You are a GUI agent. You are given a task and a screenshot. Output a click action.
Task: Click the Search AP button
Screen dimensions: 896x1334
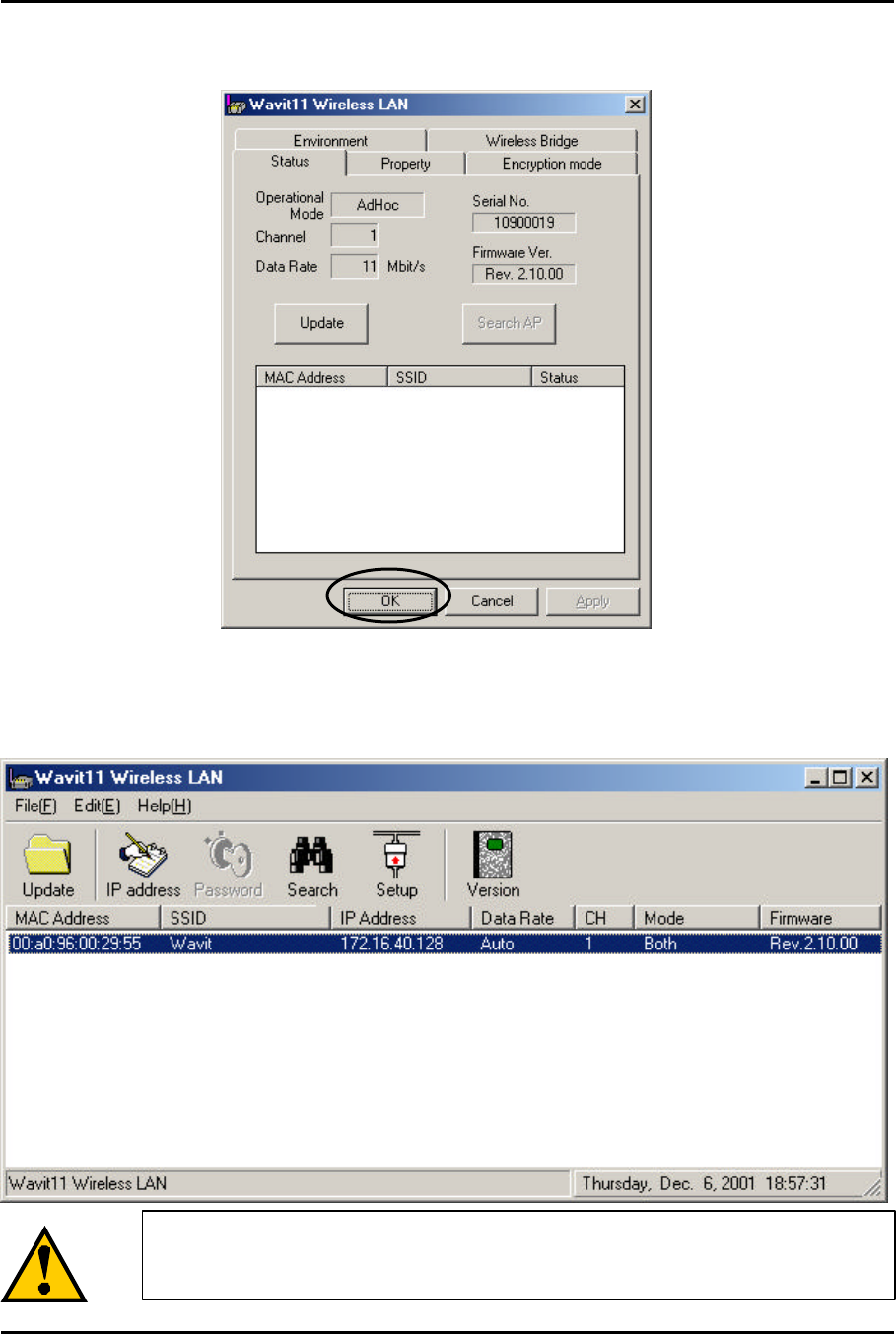[x=509, y=323]
